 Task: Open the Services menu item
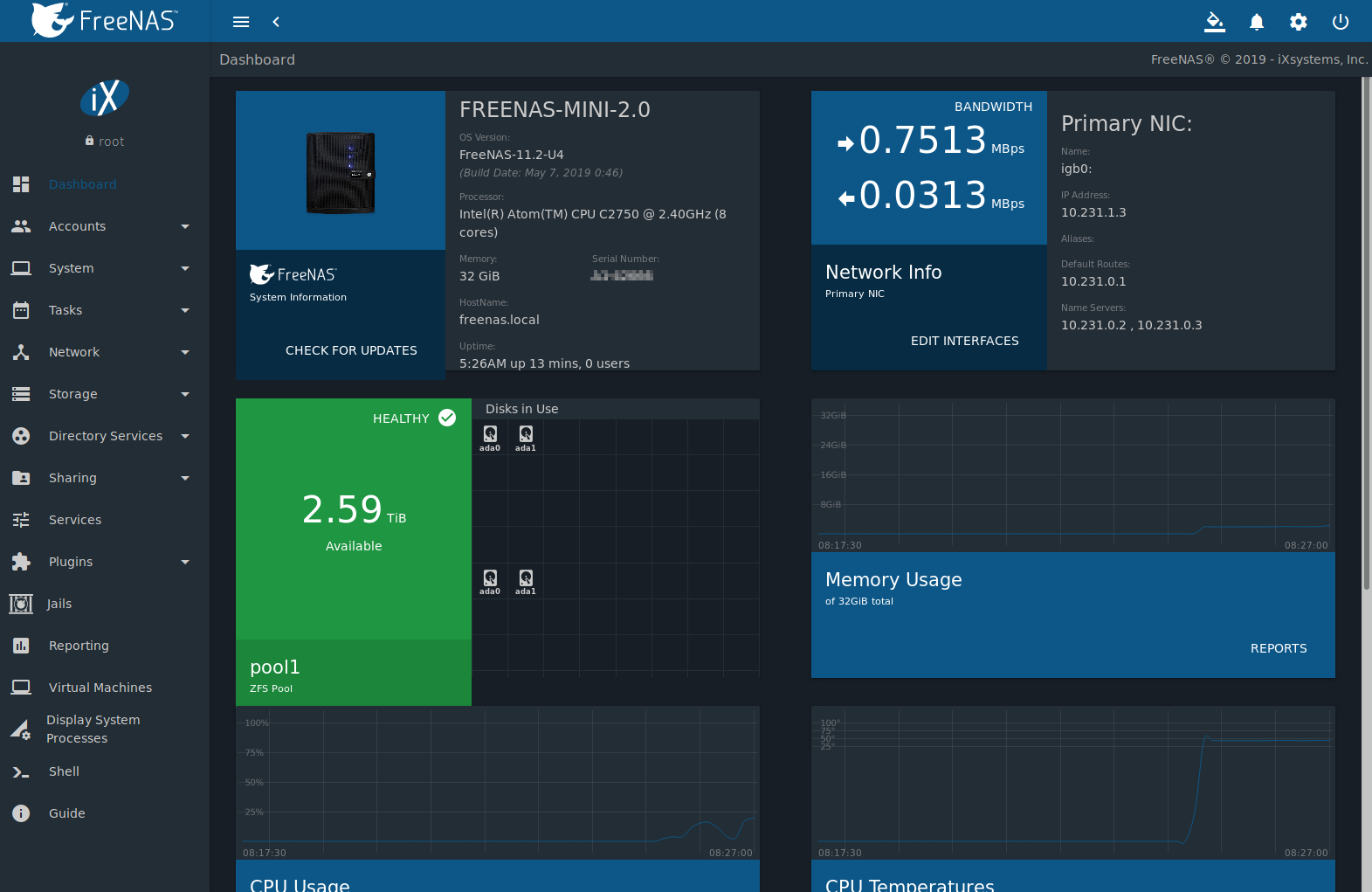(105, 520)
